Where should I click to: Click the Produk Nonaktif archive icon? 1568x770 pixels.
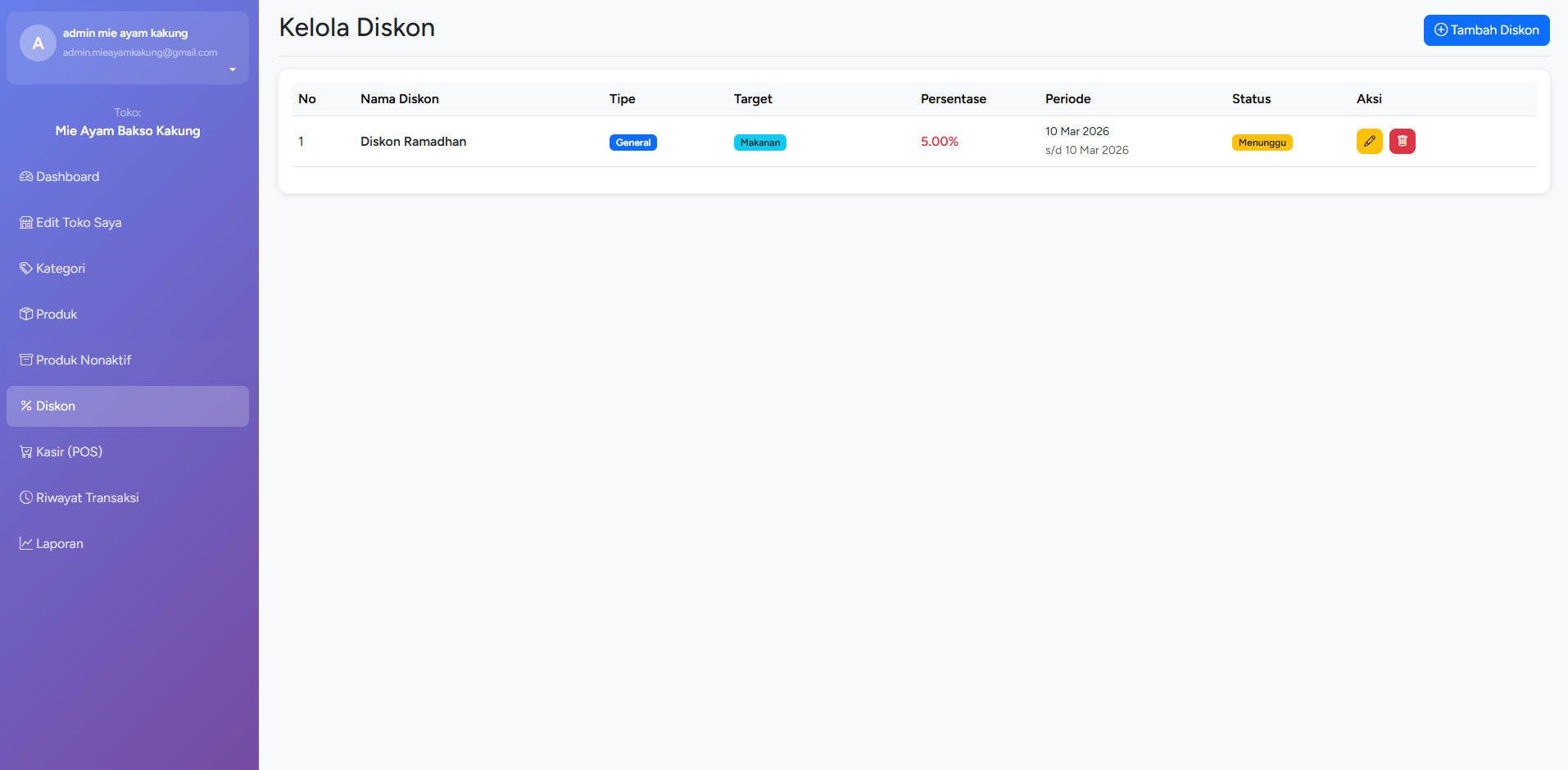pyautogui.click(x=26, y=360)
